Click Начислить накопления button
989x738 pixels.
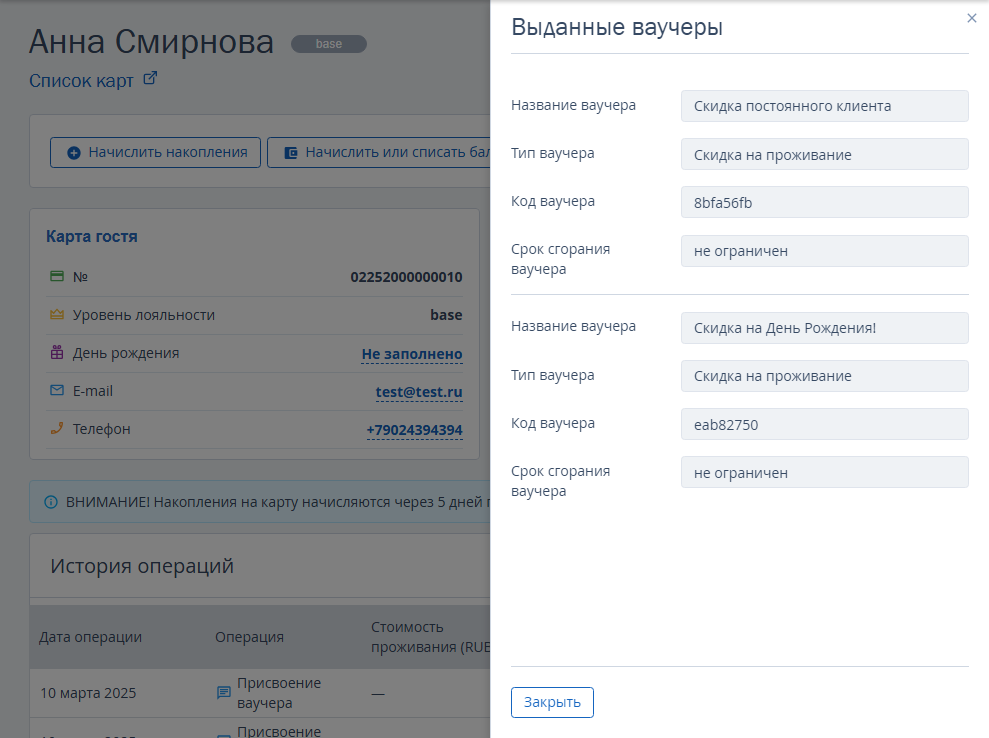(155, 153)
